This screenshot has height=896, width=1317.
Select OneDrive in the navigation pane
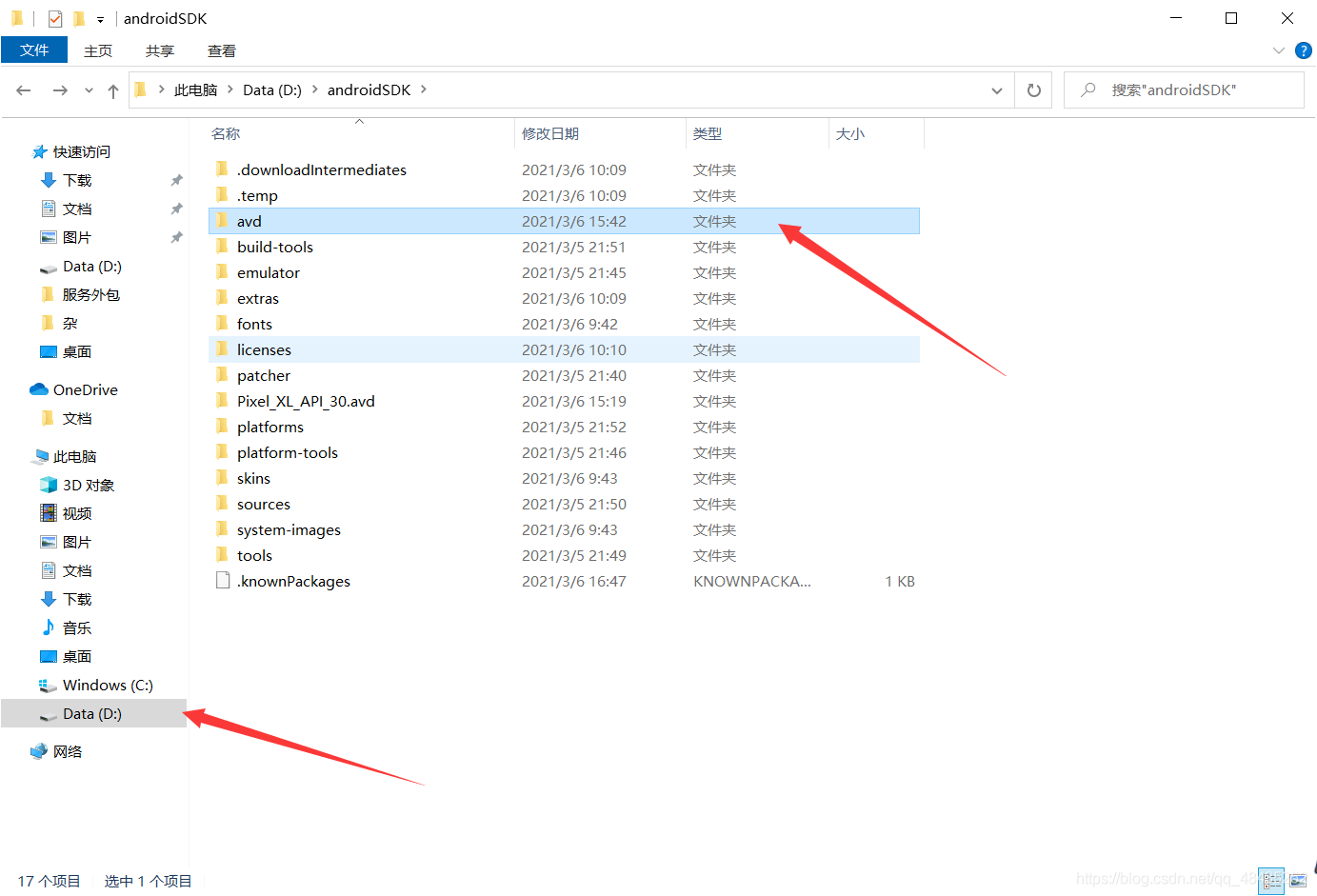[73, 389]
